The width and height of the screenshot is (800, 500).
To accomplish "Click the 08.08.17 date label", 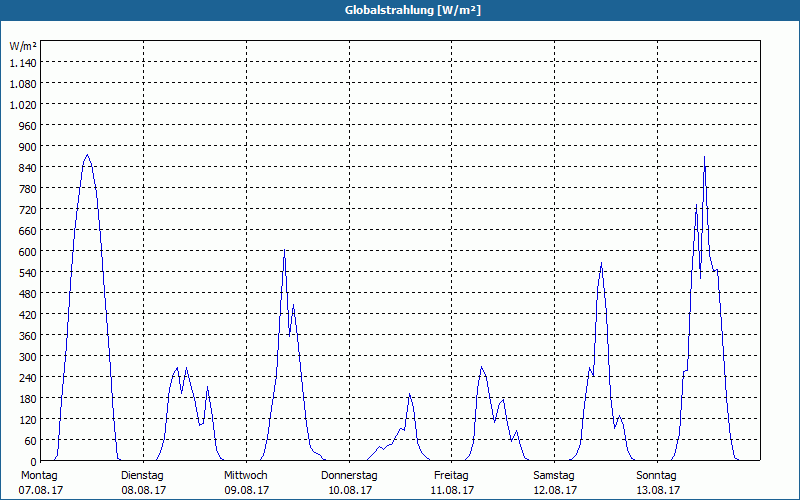I will point(144,490).
